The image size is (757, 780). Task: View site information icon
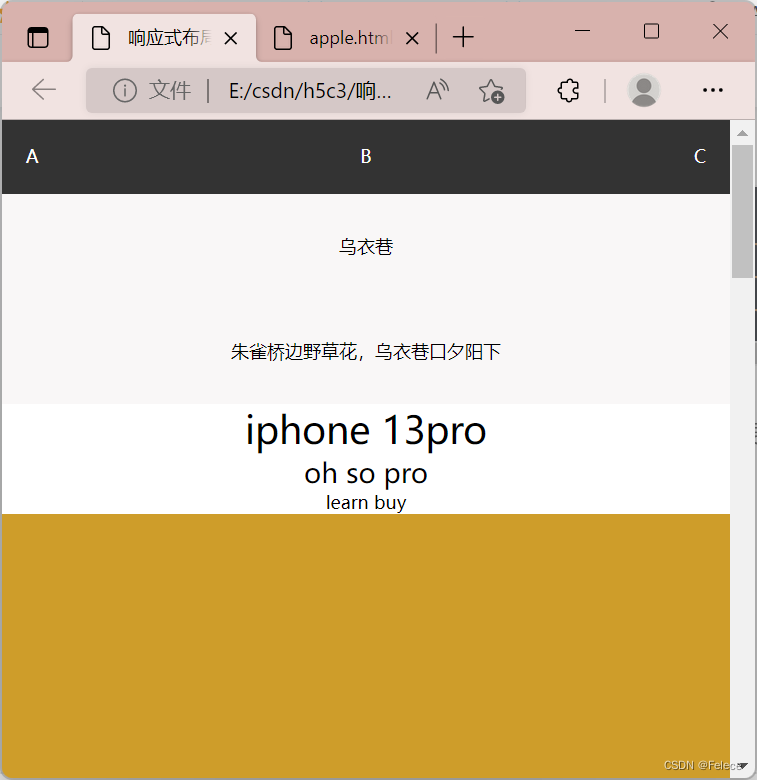pos(124,91)
